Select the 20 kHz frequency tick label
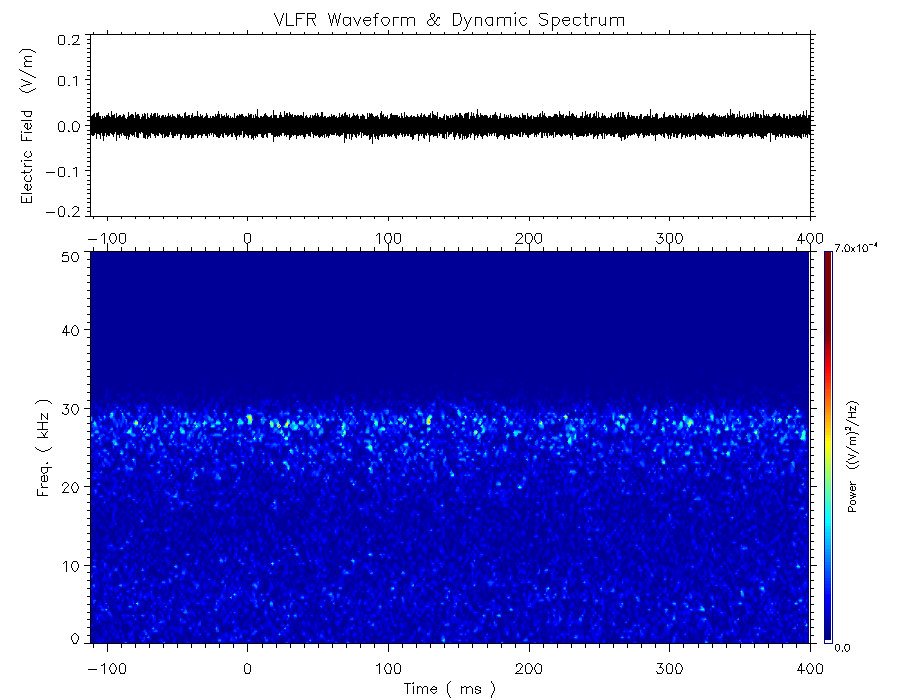 pyautogui.click(x=70, y=487)
